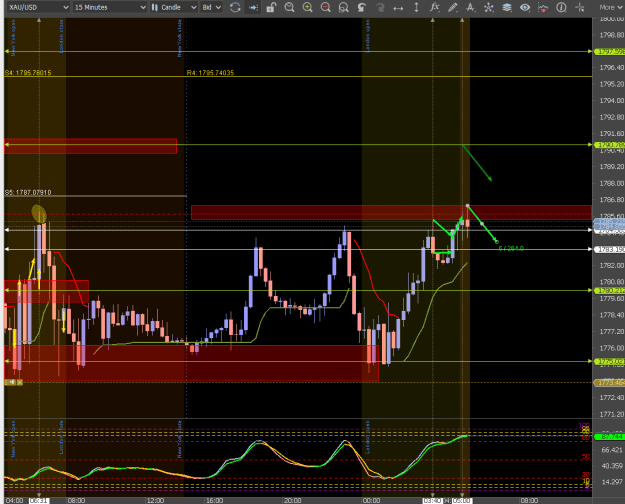This screenshot has height=504, width=625.
Task: Open the pattern/network drawing tool icon
Action: 489,7
